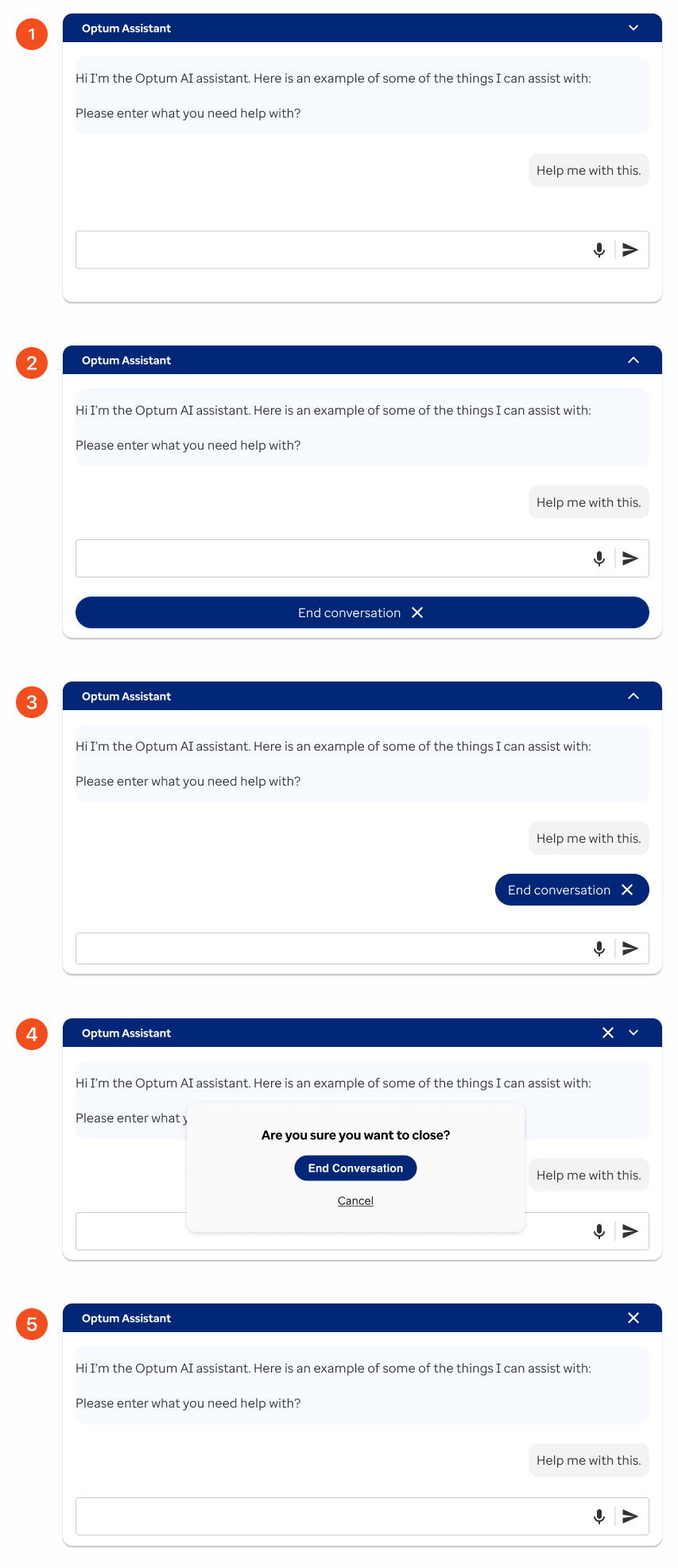
Task: Click X icon in panel 4 header
Action: pos(608,1033)
